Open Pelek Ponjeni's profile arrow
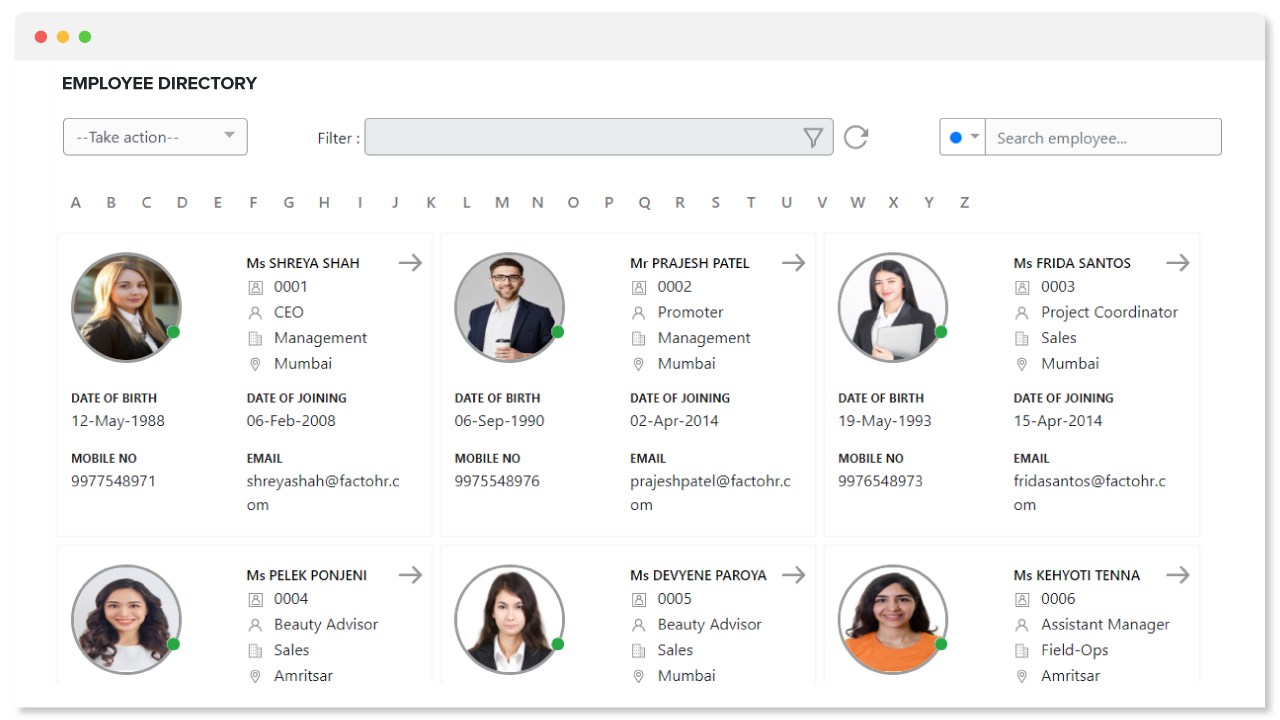The height and width of the screenshot is (720, 1280). (x=410, y=575)
